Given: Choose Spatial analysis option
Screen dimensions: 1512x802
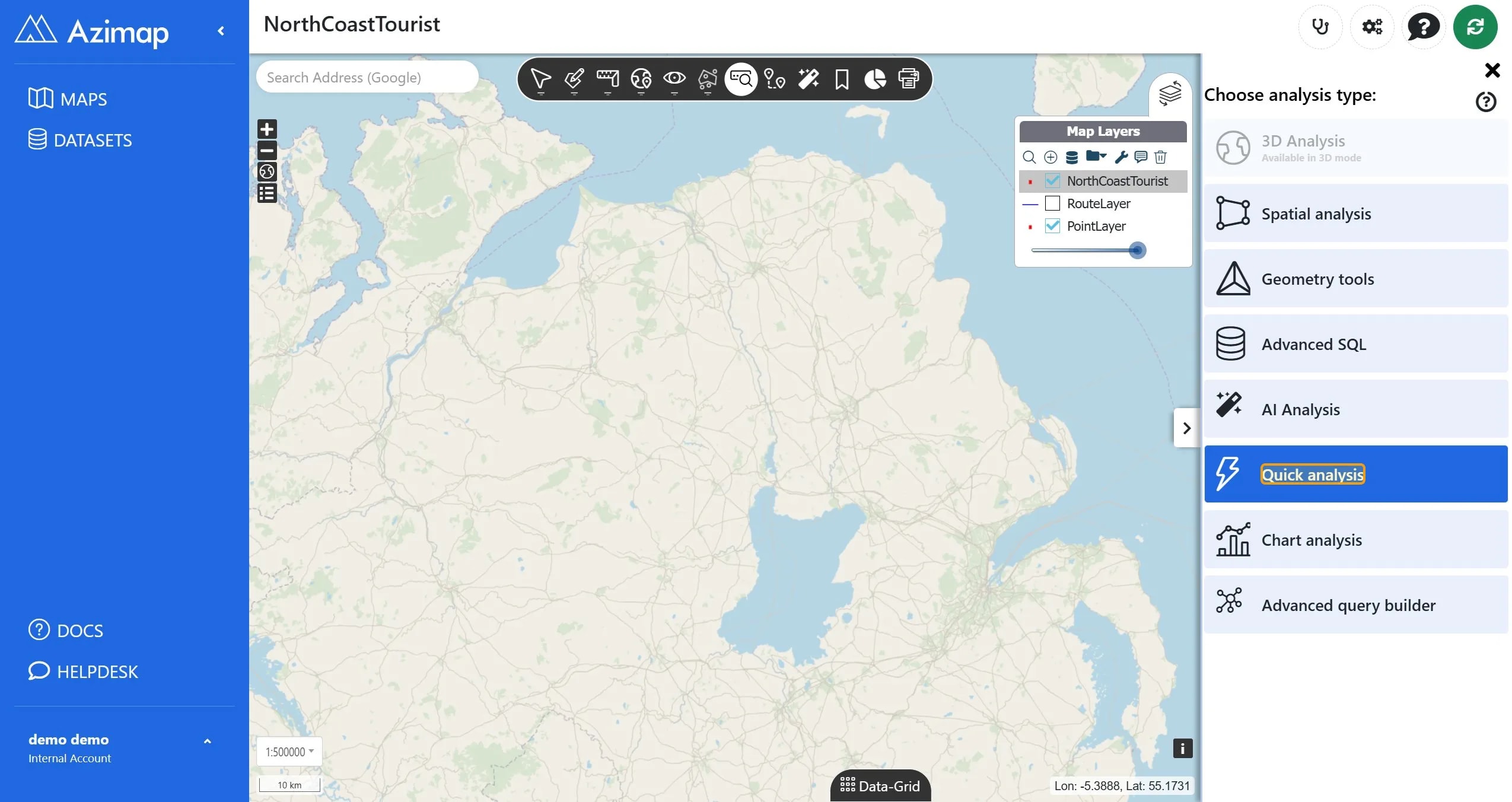Looking at the screenshot, I should 1356,213.
